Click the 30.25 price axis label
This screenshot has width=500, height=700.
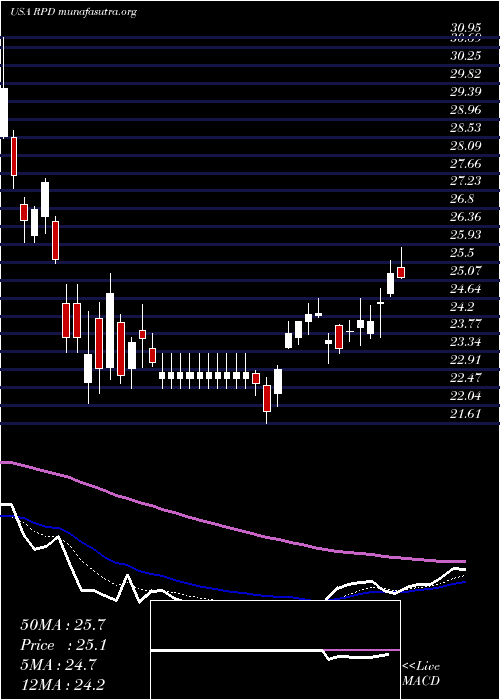[x=465, y=56]
